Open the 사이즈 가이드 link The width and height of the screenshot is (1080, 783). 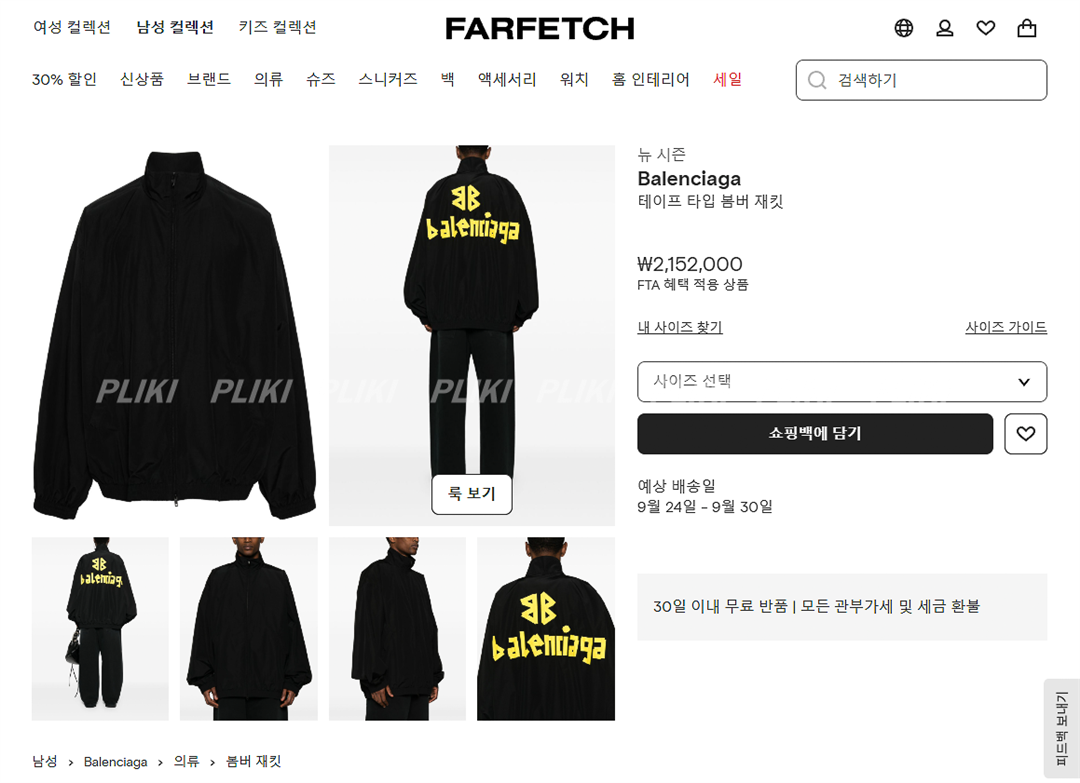coord(1006,327)
